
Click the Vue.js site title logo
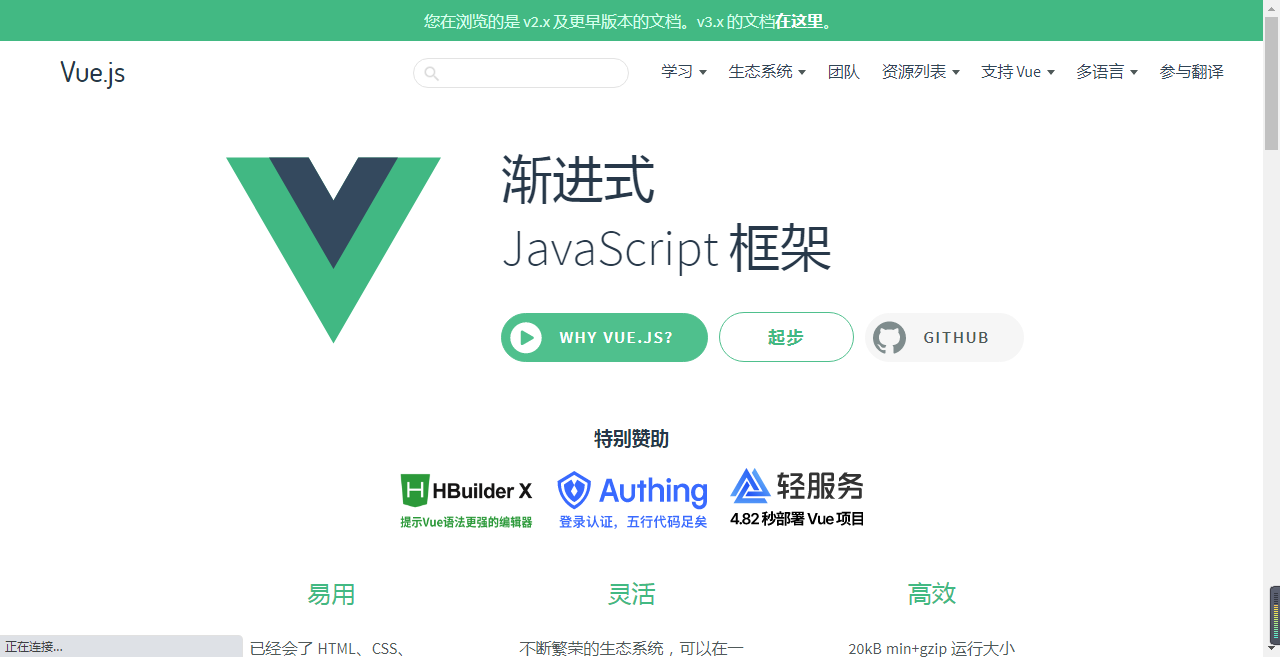92,72
